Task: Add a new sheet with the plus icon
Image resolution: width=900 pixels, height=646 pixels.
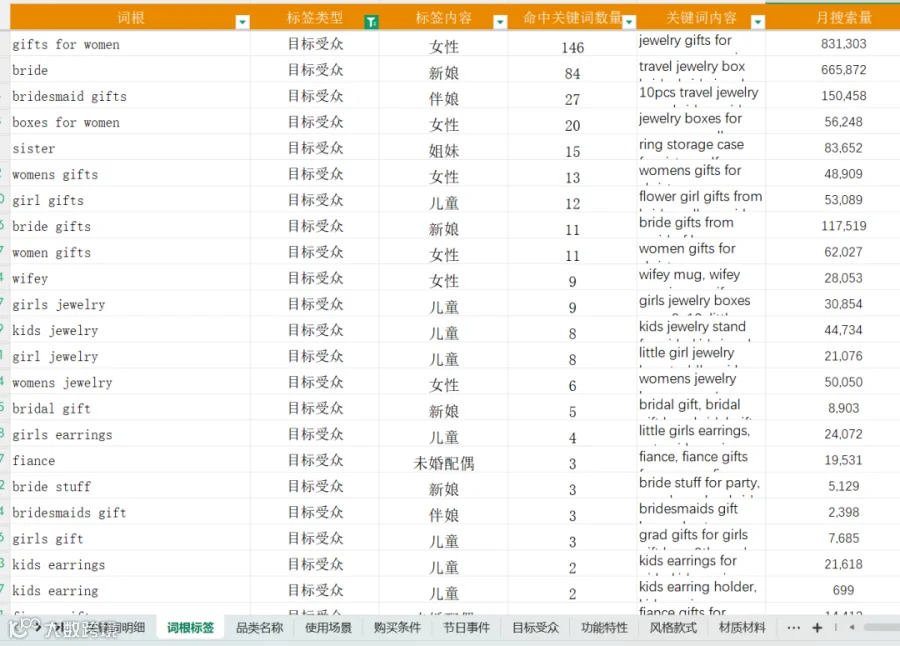Action: (x=817, y=628)
